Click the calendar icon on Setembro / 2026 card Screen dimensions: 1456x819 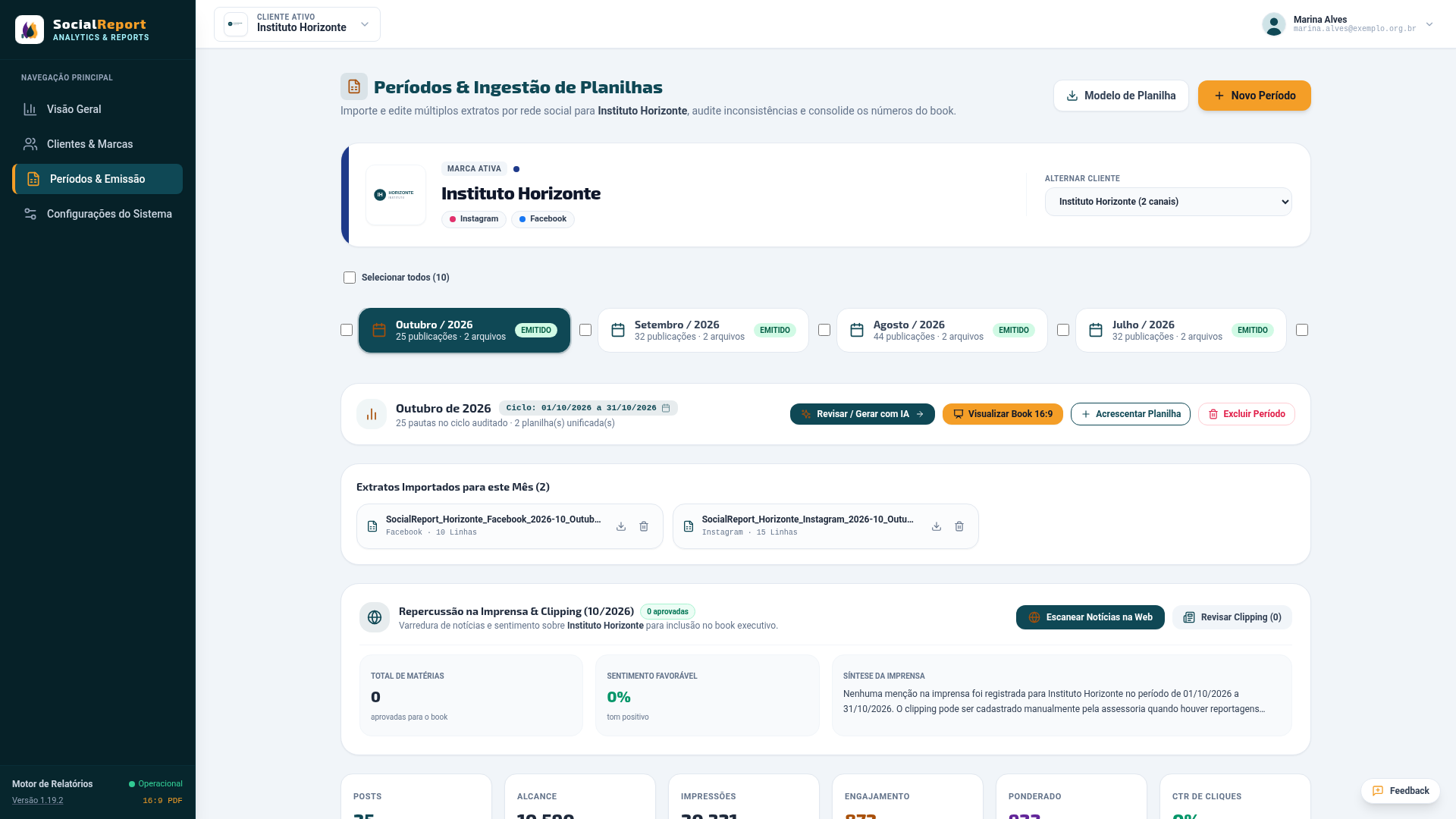point(618,330)
